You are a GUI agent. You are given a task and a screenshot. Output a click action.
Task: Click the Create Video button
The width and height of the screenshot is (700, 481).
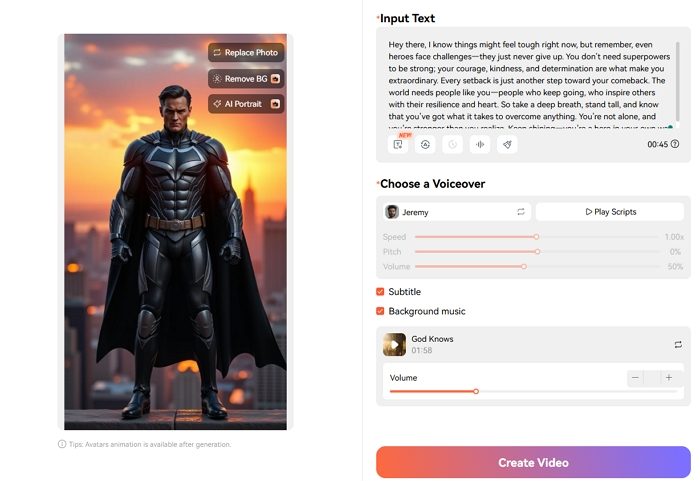[x=533, y=462]
